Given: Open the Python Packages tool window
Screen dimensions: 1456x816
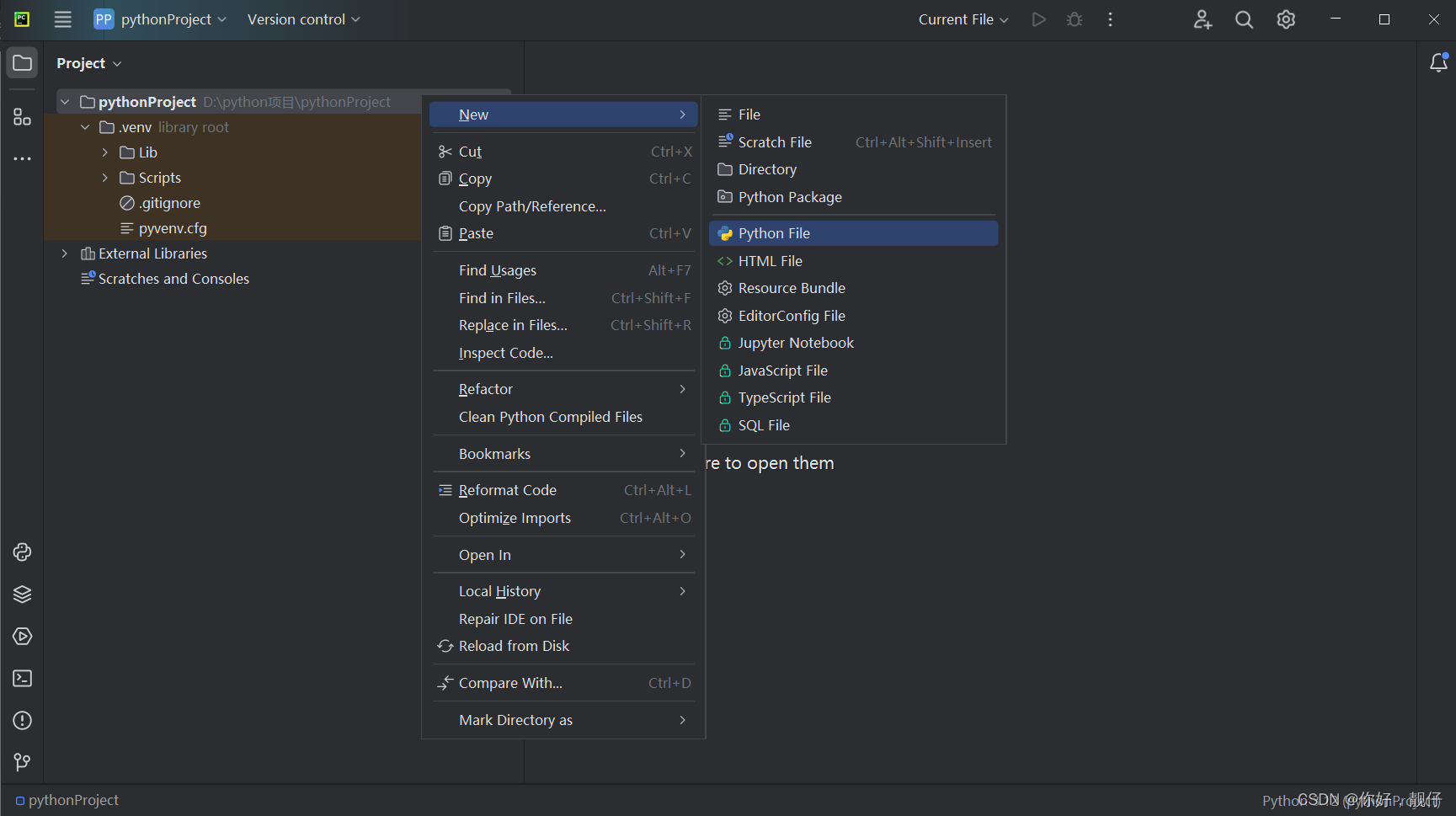Looking at the screenshot, I should pyautogui.click(x=22, y=552).
